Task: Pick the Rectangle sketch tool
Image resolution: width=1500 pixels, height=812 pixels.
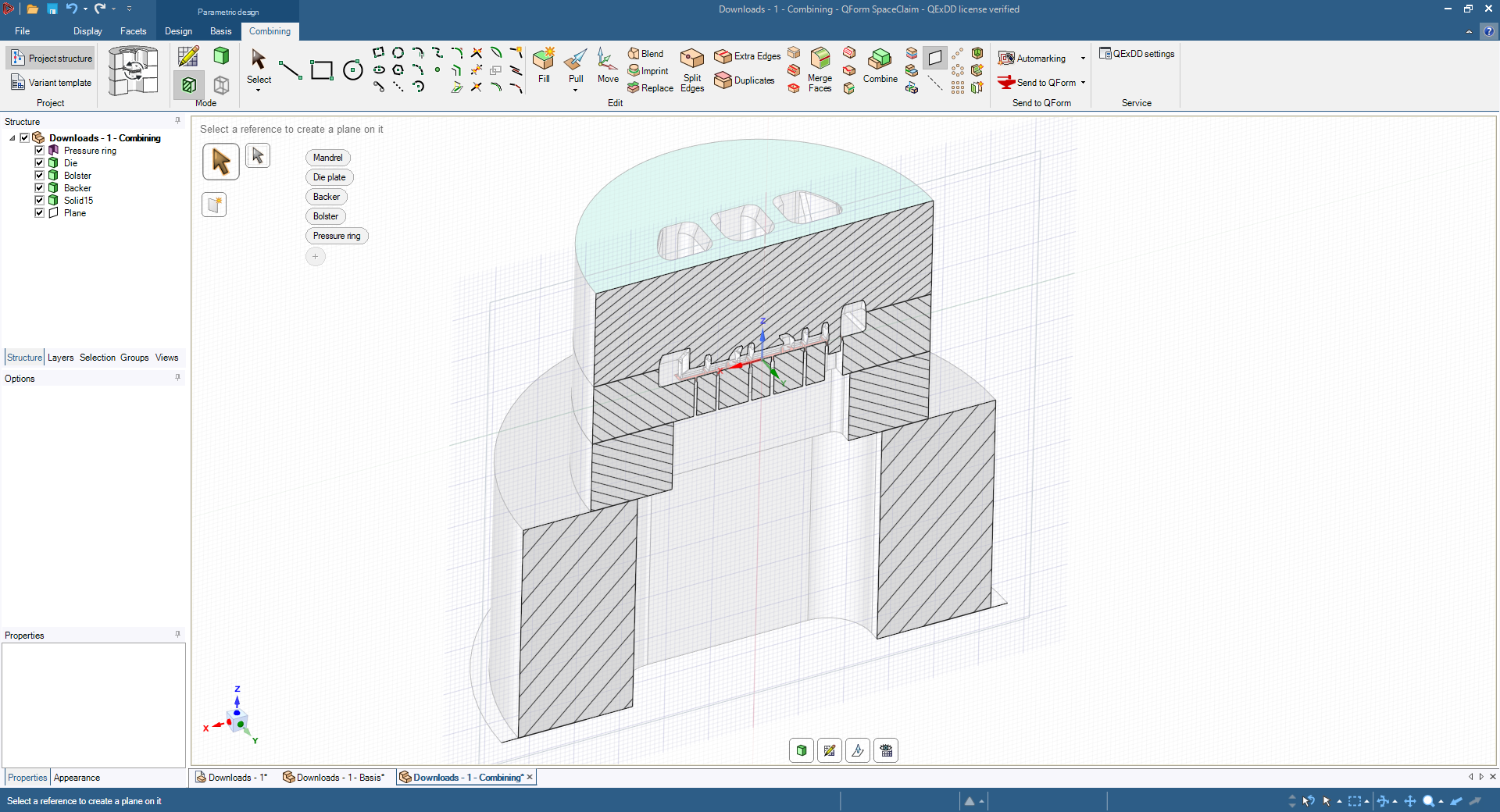Action: click(321, 70)
